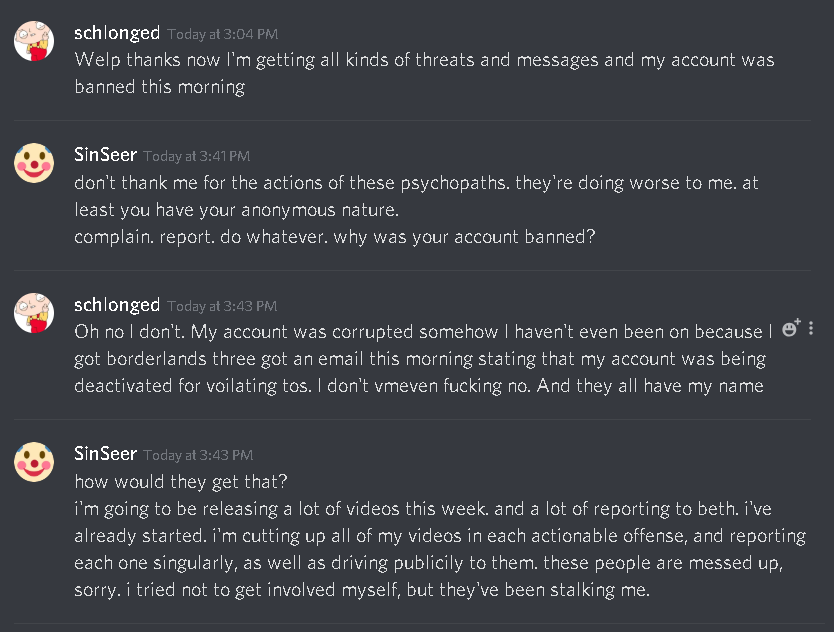This screenshot has width=834, height=632.
Task: Open the three-dot message options menu
Action: (x=811, y=328)
